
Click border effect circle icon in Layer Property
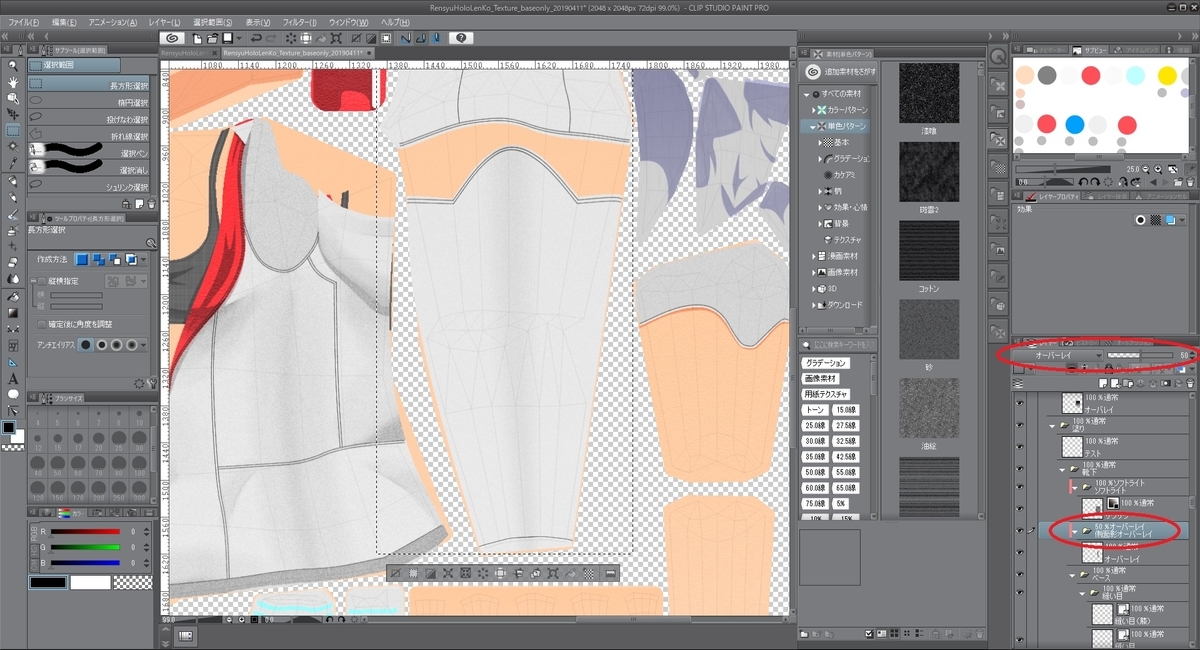pyautogui.click(x=1139, y=220)
